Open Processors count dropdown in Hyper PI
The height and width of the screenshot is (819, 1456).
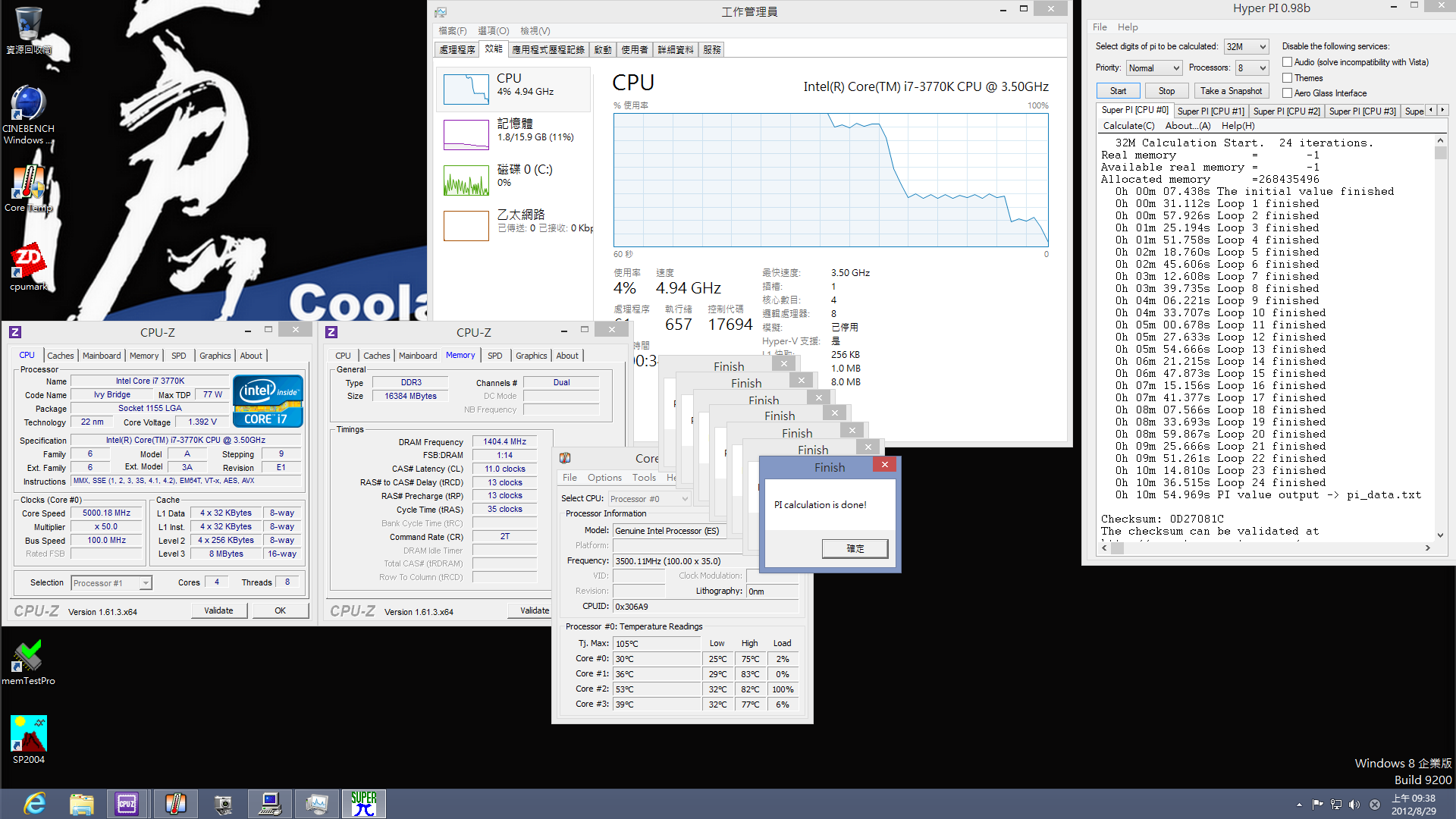coord(1252,68)
